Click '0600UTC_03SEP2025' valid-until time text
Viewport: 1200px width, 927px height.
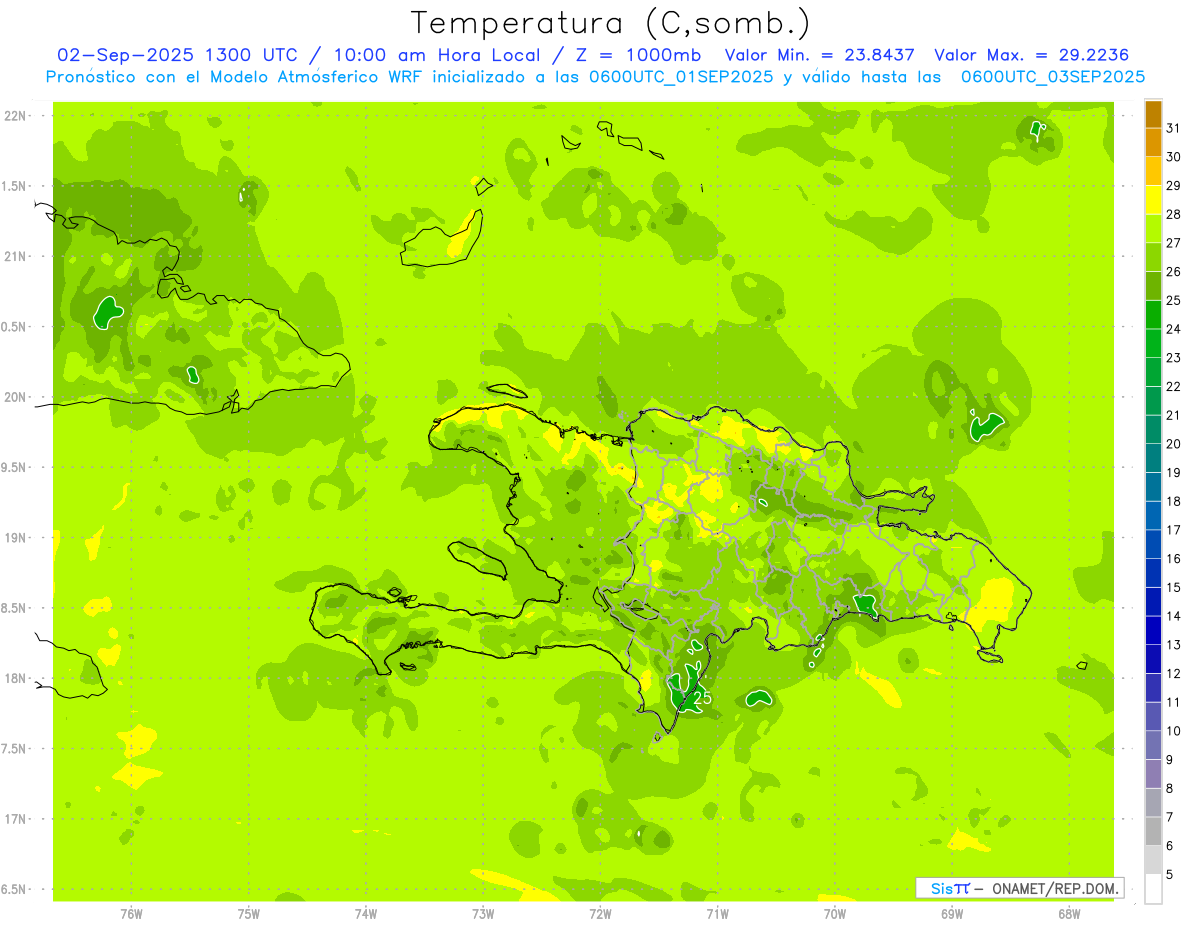1053,77
